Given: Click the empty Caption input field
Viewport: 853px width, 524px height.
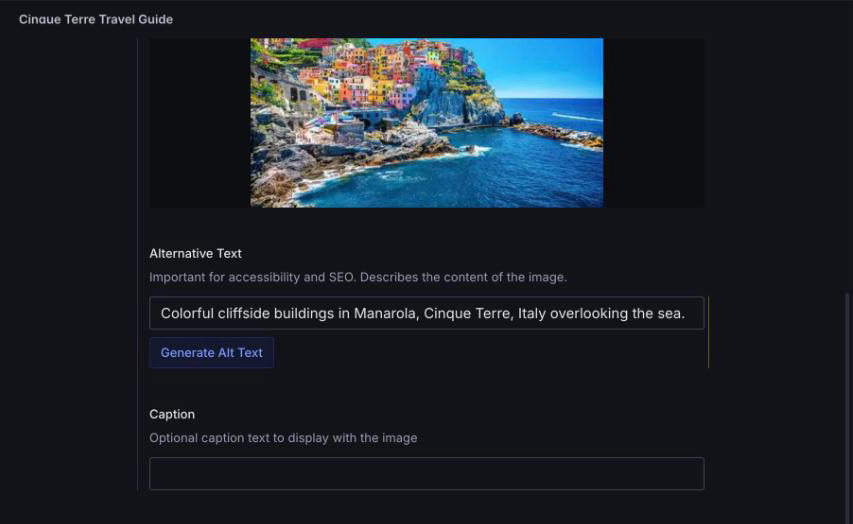Looking at the screenshot, I should point(426,473).
